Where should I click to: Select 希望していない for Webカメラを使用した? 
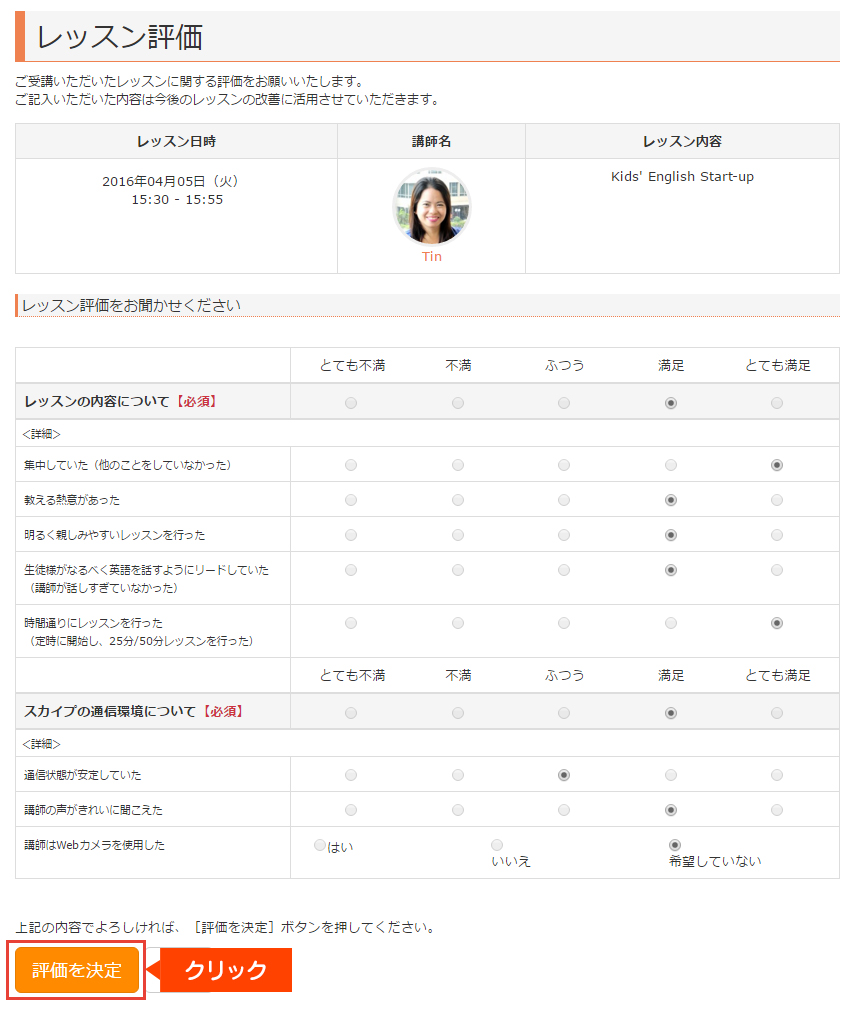click(675, 844)
